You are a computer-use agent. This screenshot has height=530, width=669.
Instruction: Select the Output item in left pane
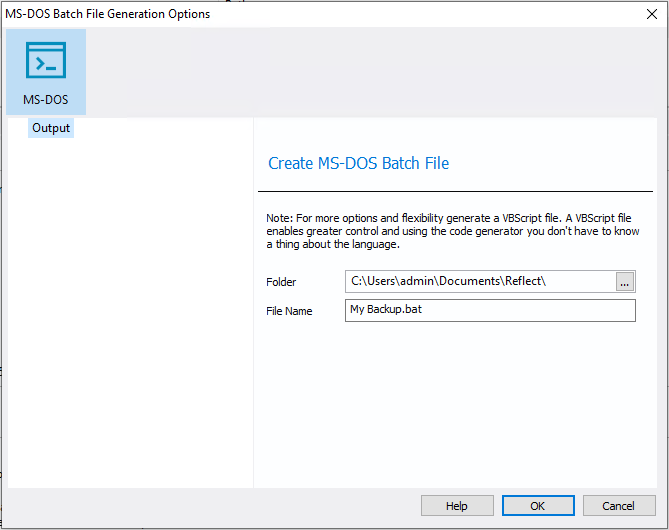click(x=51, y=128)
